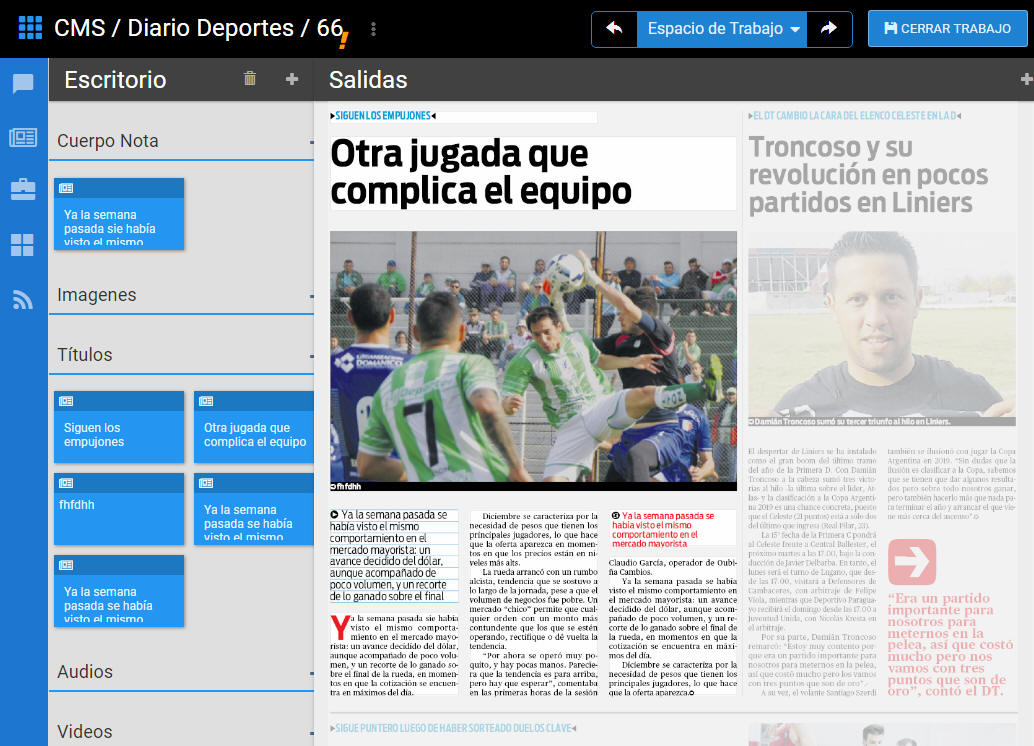Open the briefcase icon in the sidebar

click(23, 189)
